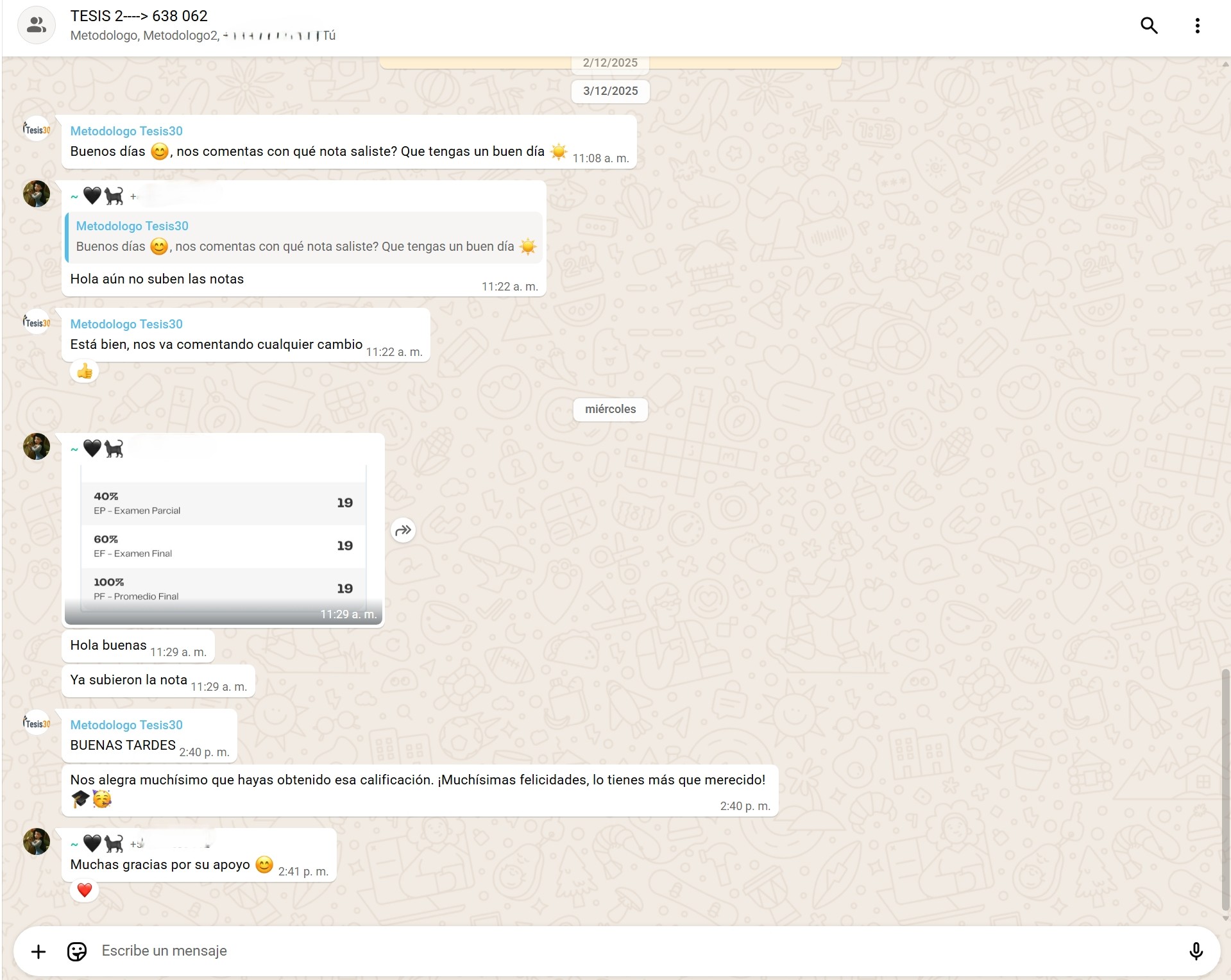Open Tesis30 avatar beside 'BUENAS TARDES' message
The height and width of the screenshot is (980, 1231).
[x=37, y=723]
